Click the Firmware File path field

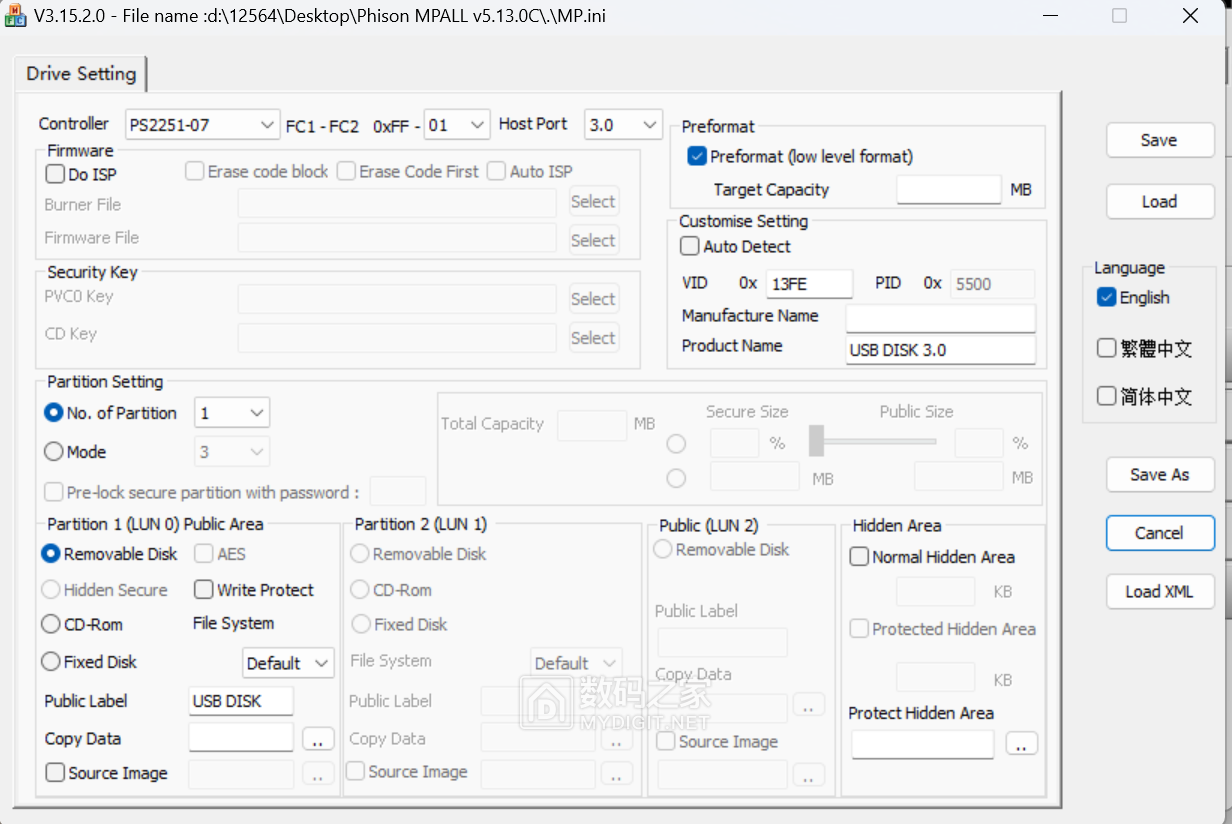[x=397, y=238]
